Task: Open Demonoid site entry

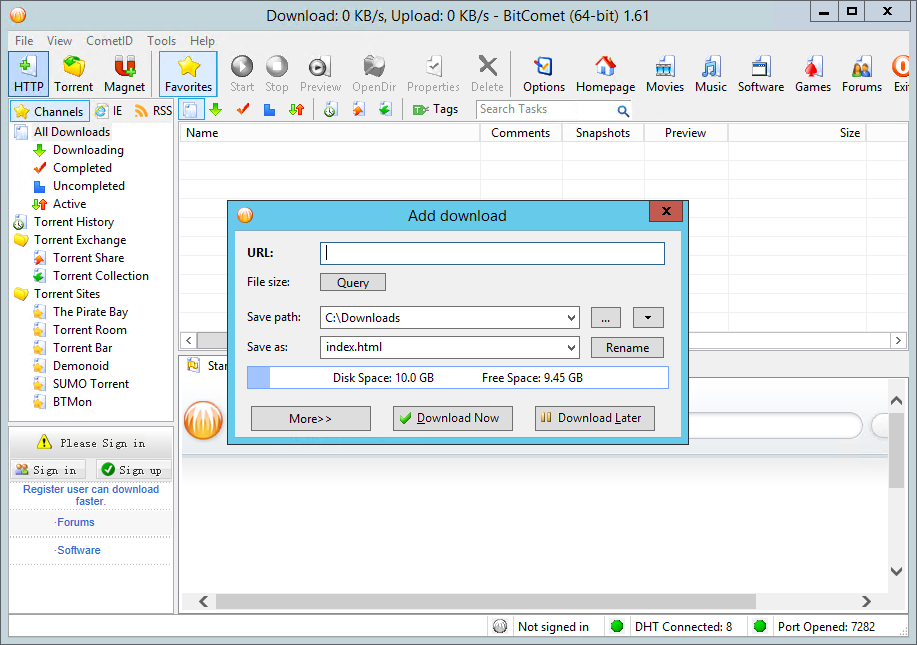Action: click(81, 366)
